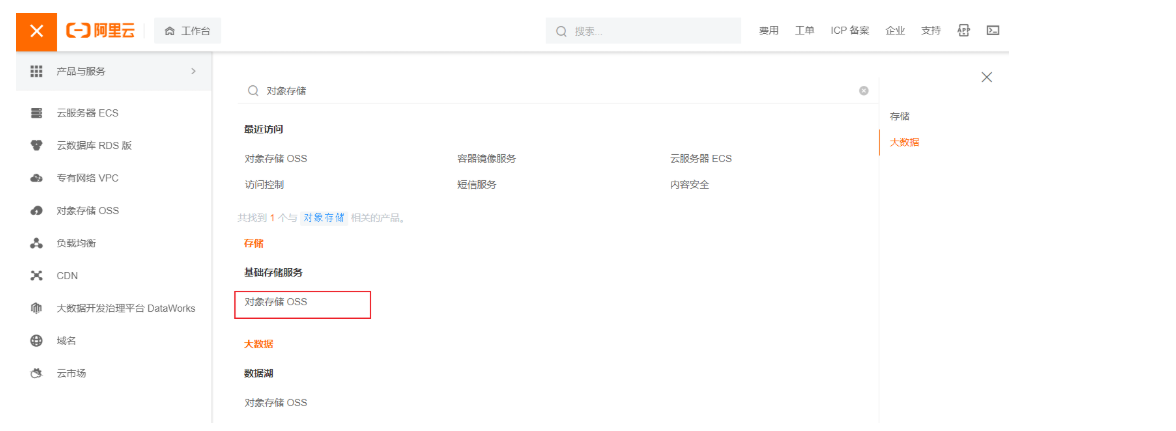Click the 数据湖 subheading

pyautogui.click(x=258, y=373)
